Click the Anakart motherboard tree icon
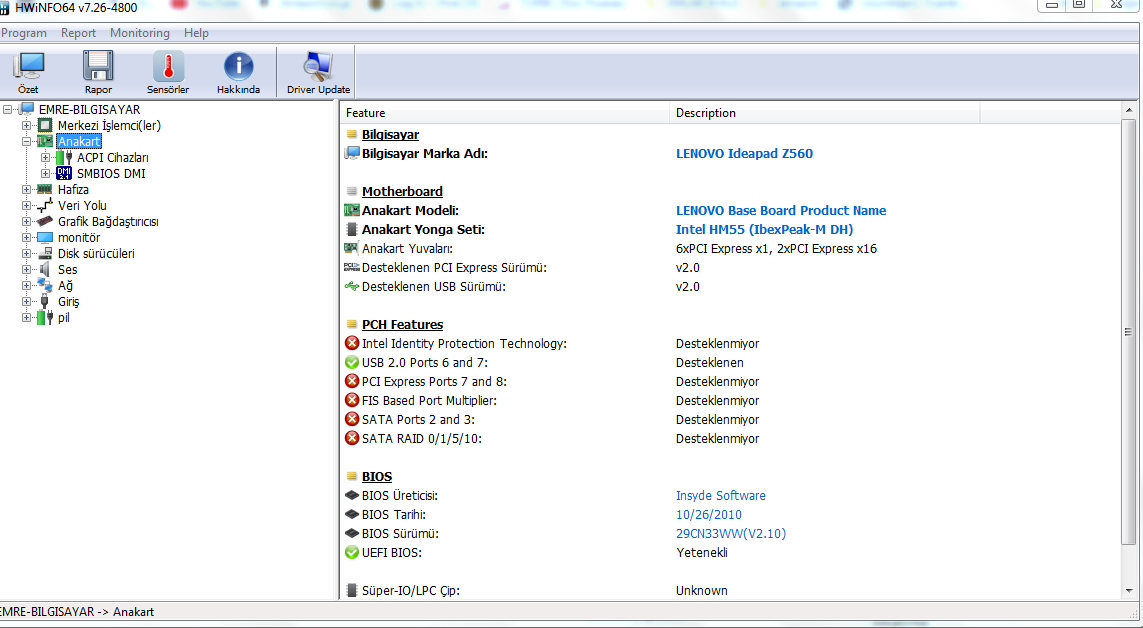 (45, 141)
